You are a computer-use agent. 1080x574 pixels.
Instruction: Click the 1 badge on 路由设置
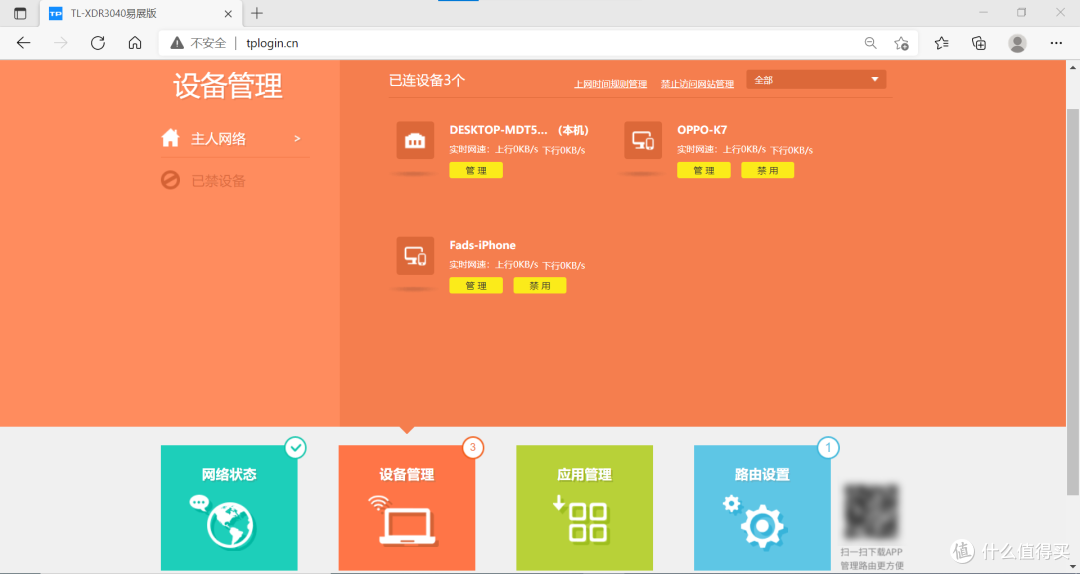coord(828,448)
